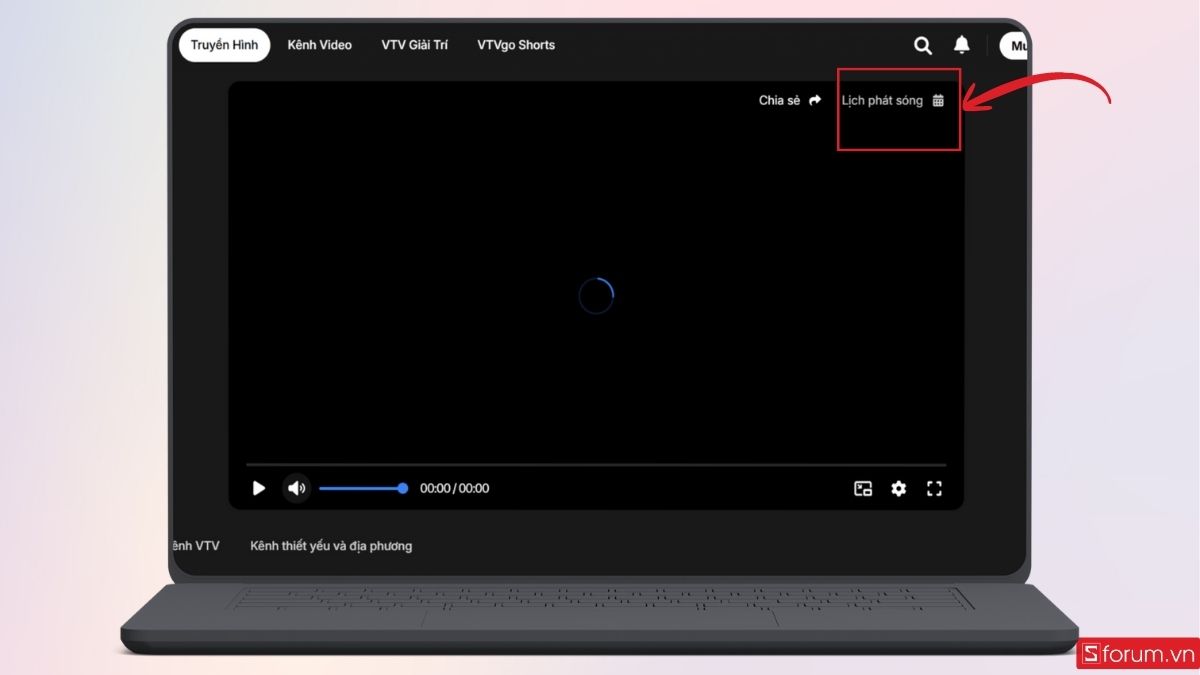
Task: Click the share arrow icon
Action: [815, 101]
